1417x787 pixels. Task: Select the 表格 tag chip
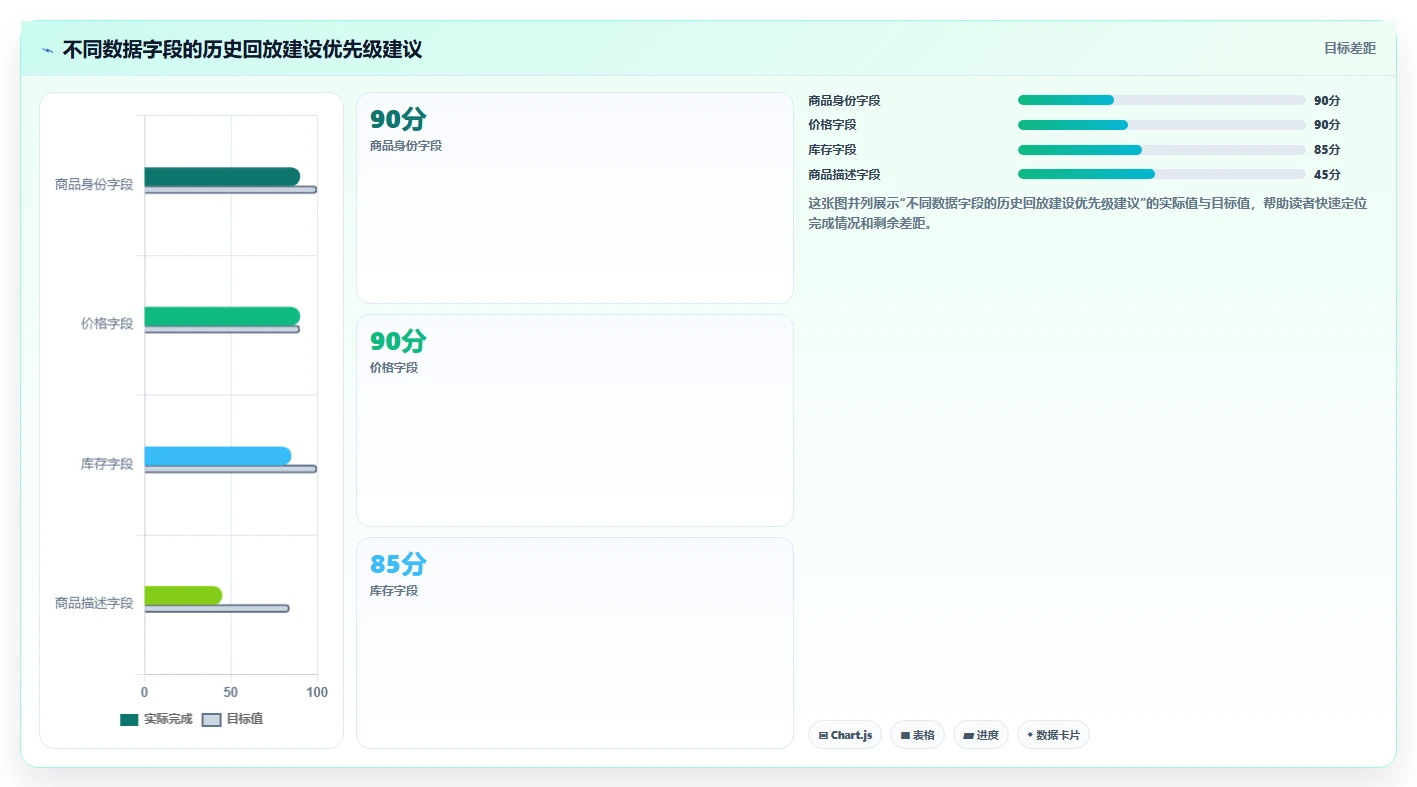click(917, 735)
